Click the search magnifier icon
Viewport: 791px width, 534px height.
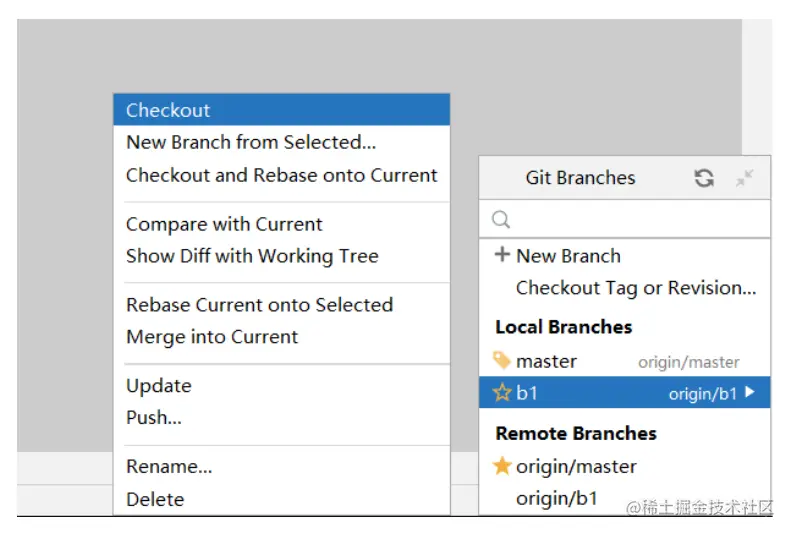[502, 220]
